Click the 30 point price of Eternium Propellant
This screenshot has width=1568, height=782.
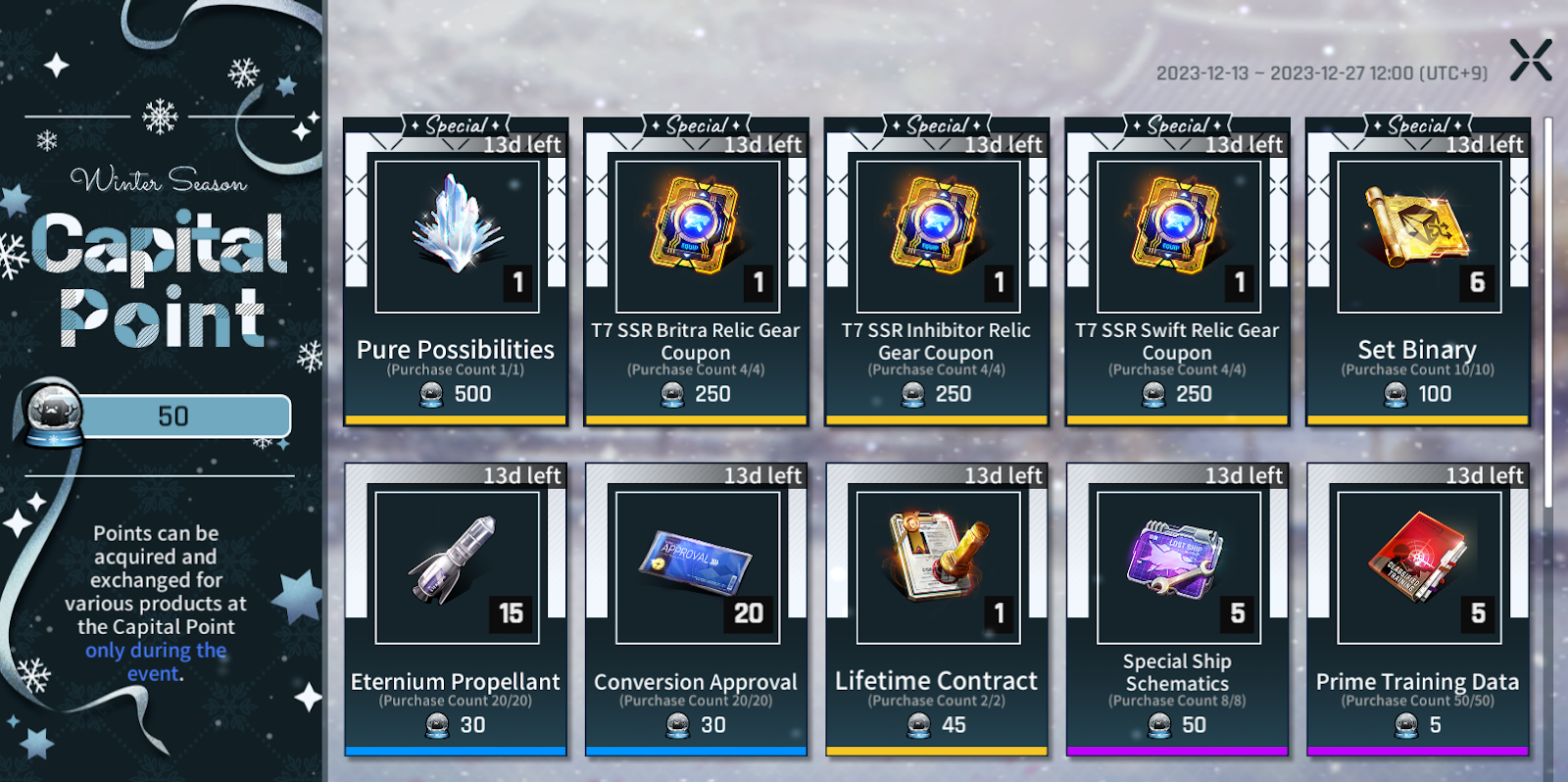[x=456, y=725]
